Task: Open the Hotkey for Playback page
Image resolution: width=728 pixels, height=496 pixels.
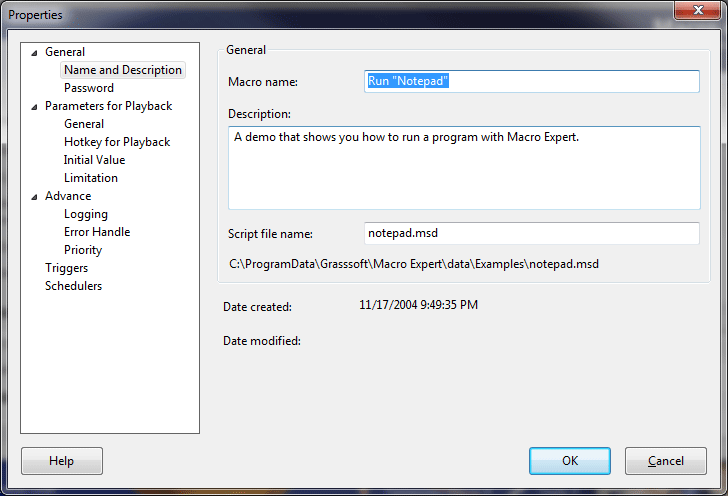Action: [117, 142]
